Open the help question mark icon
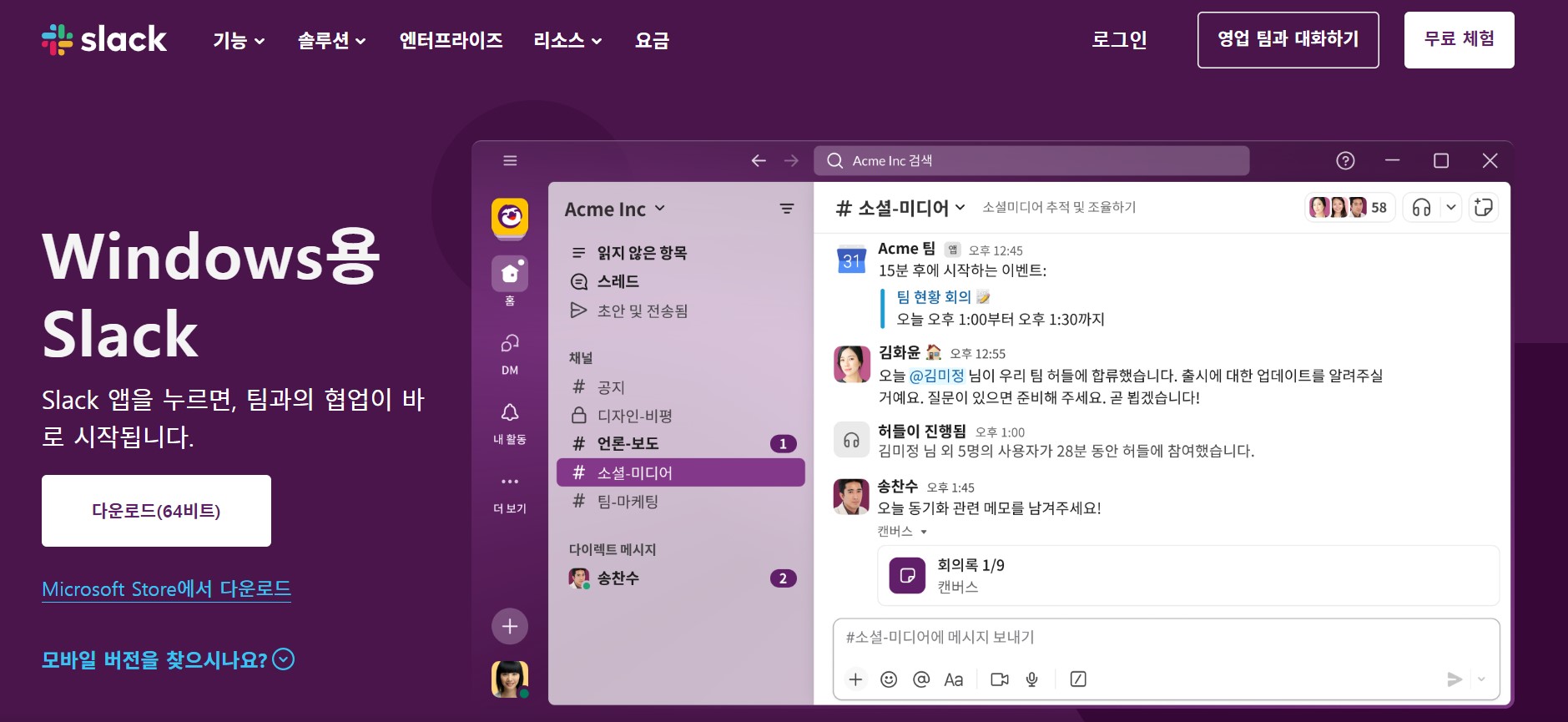1568x722 pixels. point(1345,160)
